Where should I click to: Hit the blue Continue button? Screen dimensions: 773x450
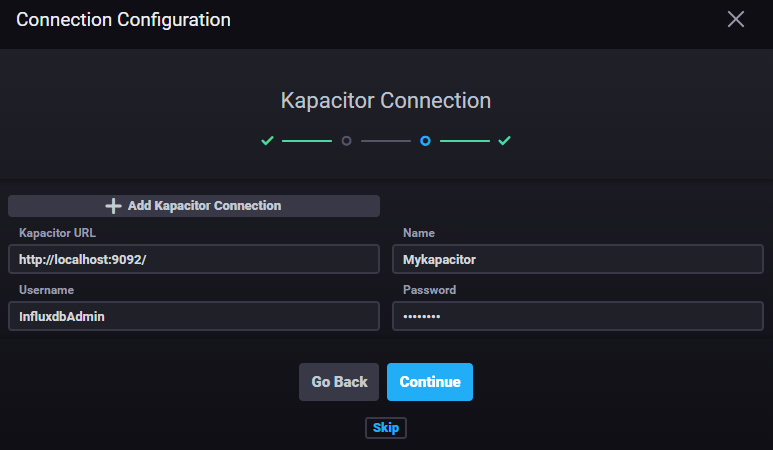pos(430,382)
